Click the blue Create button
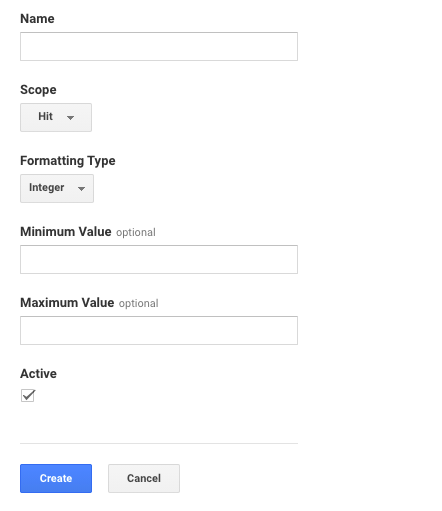 [56, 478]
